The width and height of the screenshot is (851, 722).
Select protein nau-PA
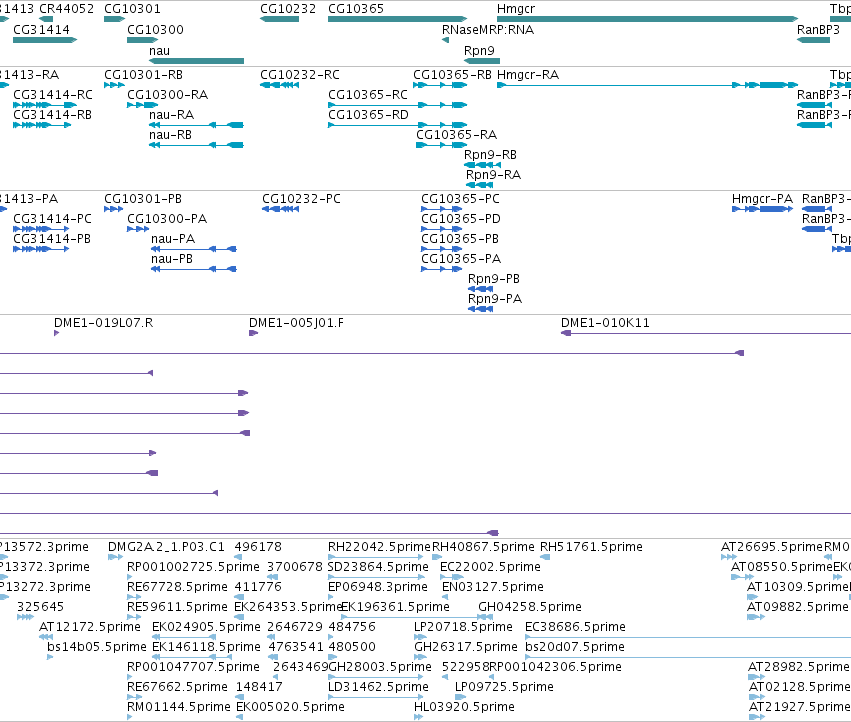tap(173, 239)
